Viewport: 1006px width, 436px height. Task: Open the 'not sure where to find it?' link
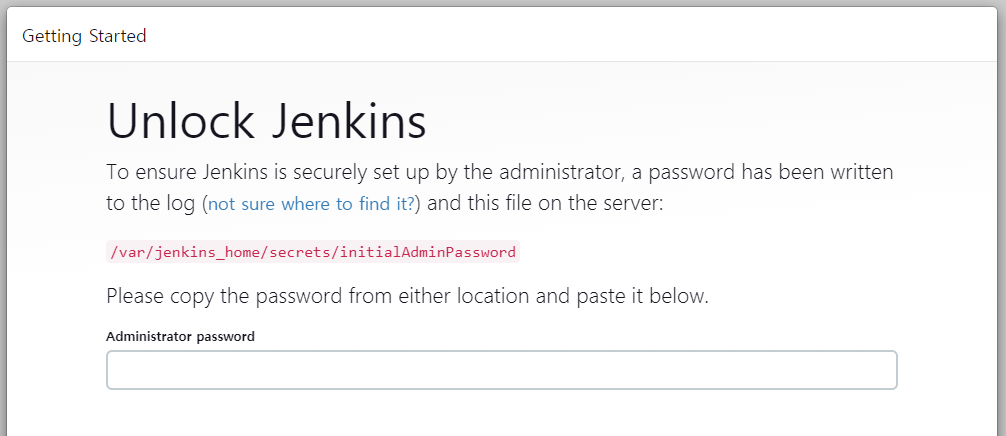pos(311,205)
